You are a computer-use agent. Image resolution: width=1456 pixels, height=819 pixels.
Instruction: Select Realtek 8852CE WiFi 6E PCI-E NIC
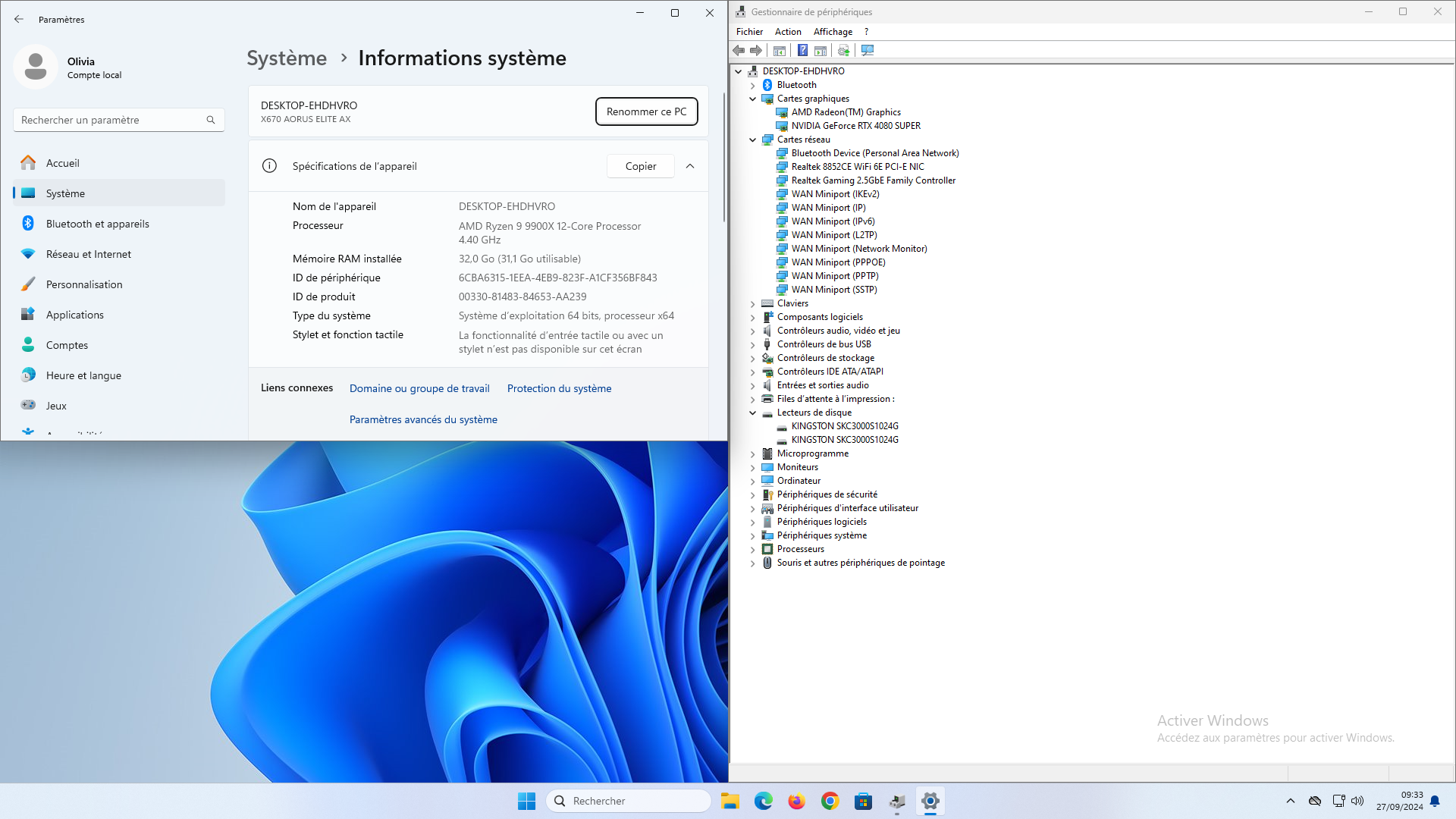click(858, 167)
